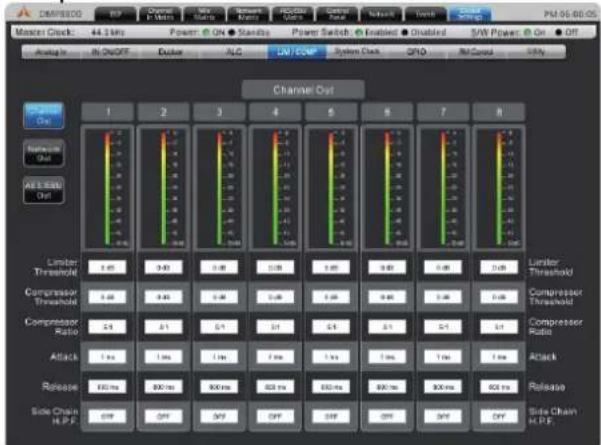Open channel 2 Release value field
Screen dimensions: 601x445
tap(163, 387)
